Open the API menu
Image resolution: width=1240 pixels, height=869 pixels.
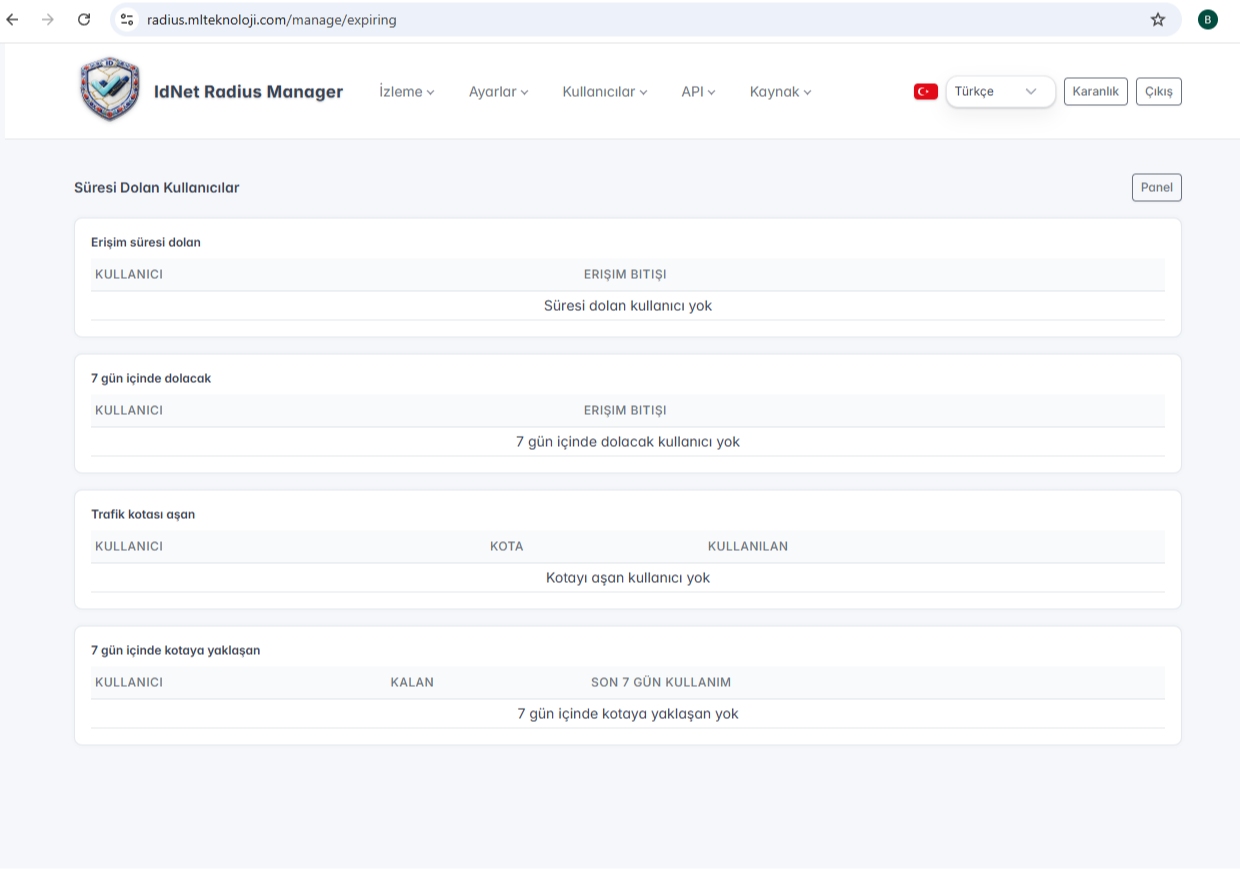(x=698, y=92)
